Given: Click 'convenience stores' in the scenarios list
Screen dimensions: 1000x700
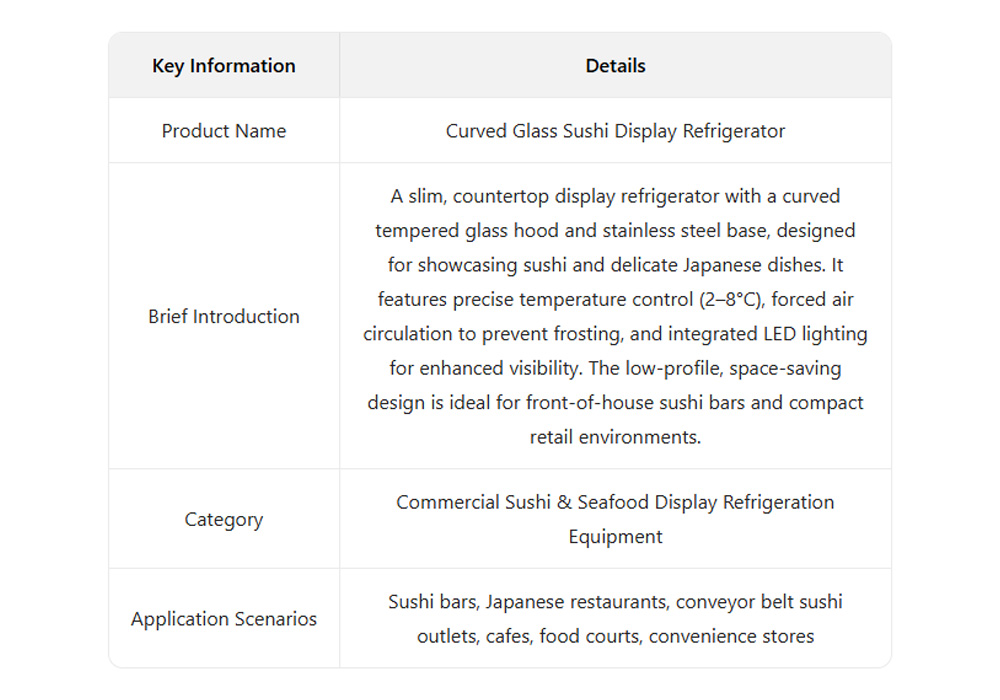Looking at the screenshot, I should click(731, 636).
